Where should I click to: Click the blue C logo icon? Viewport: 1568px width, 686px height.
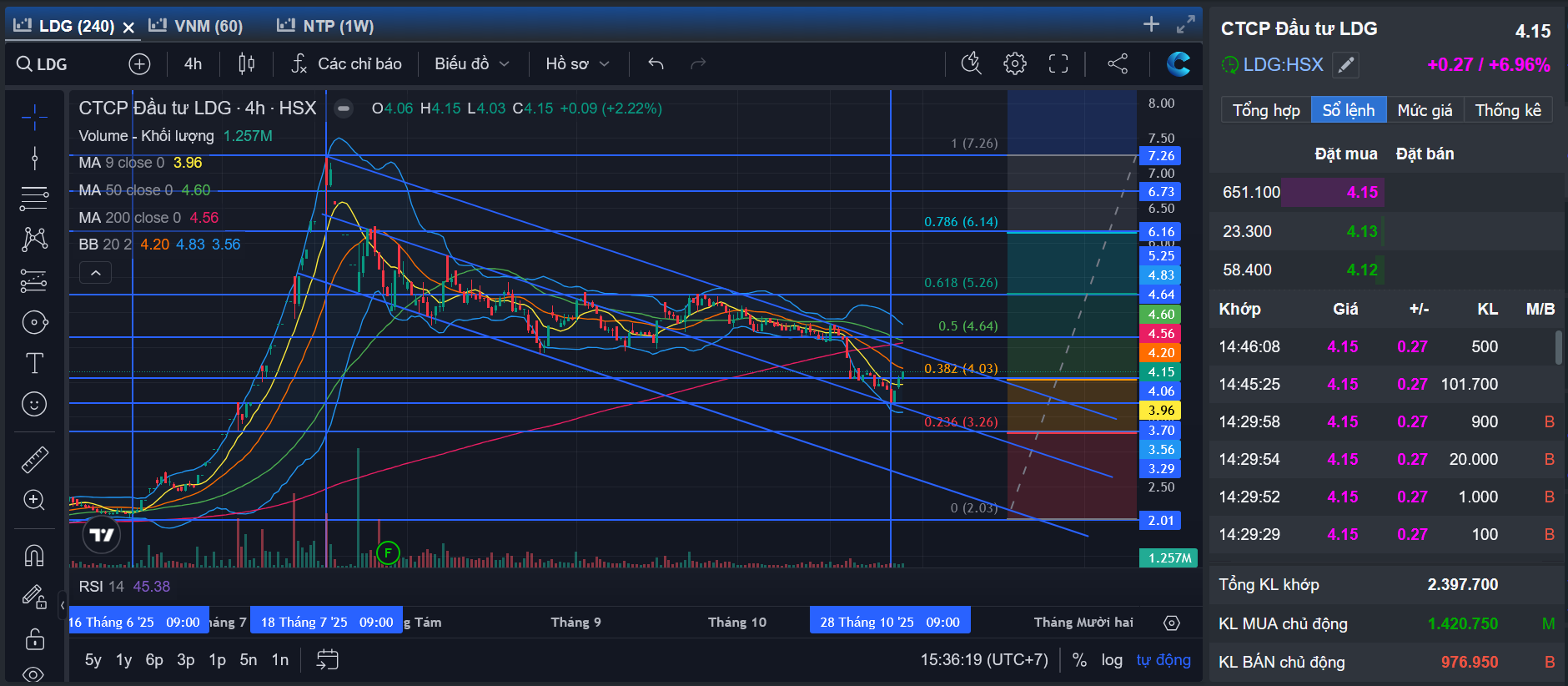tap(1178, 63)
